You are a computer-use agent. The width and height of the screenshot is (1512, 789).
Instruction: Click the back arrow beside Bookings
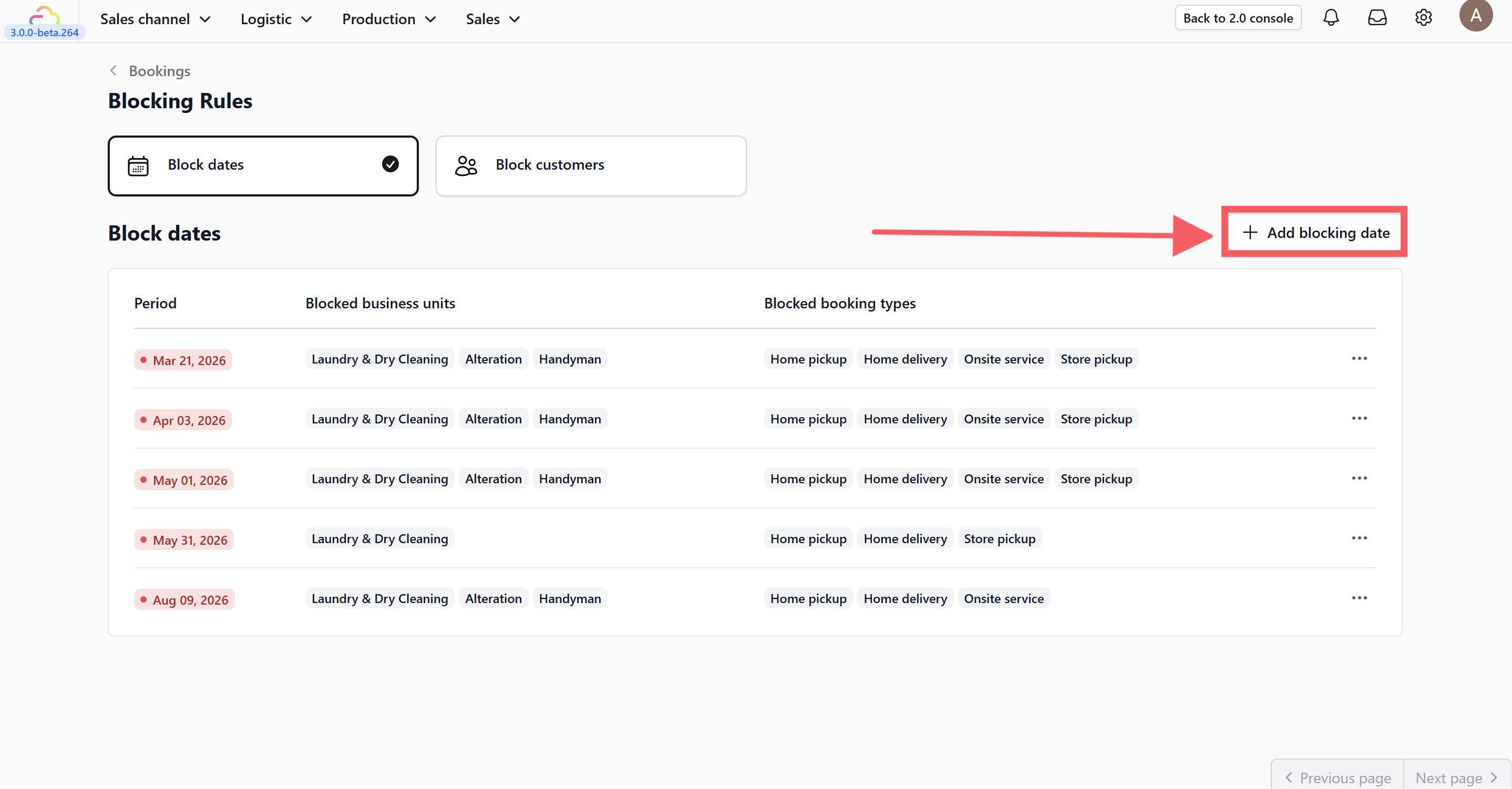[x=114, y=71]
